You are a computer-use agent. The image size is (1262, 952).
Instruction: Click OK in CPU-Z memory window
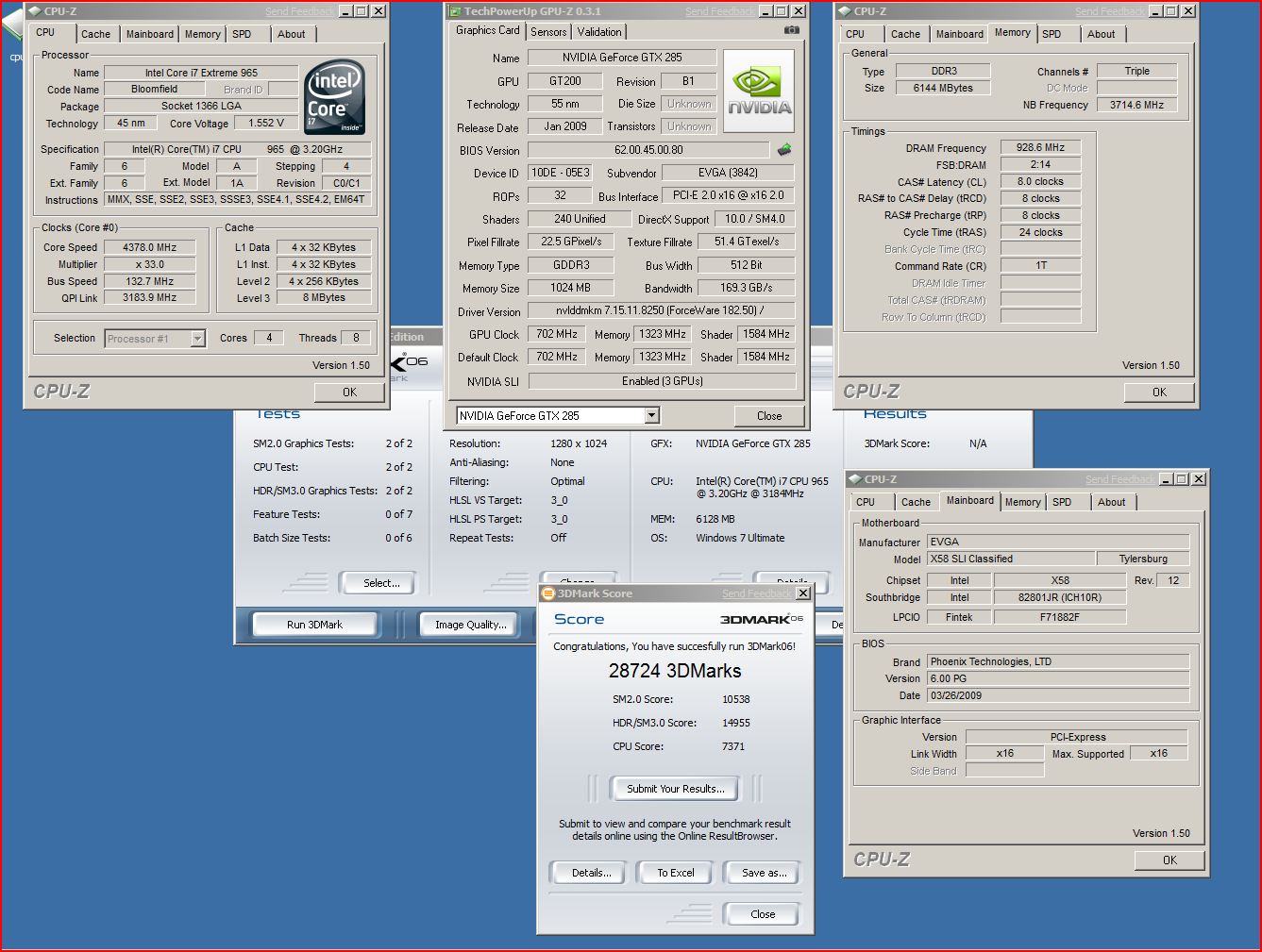(1159, 392)
